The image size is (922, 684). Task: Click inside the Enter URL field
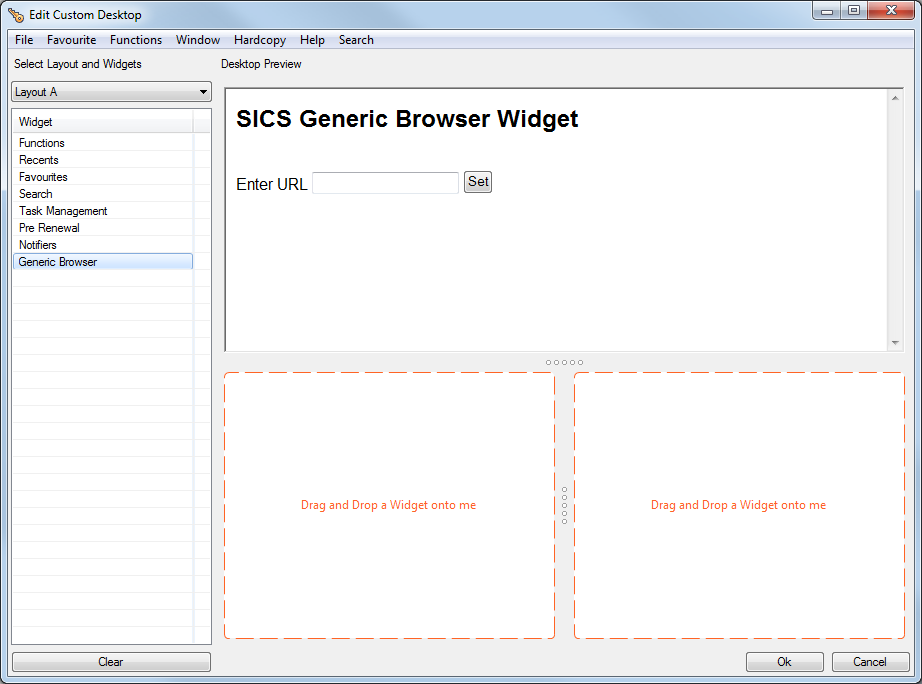pyautogui.click(x=384, y=182)
